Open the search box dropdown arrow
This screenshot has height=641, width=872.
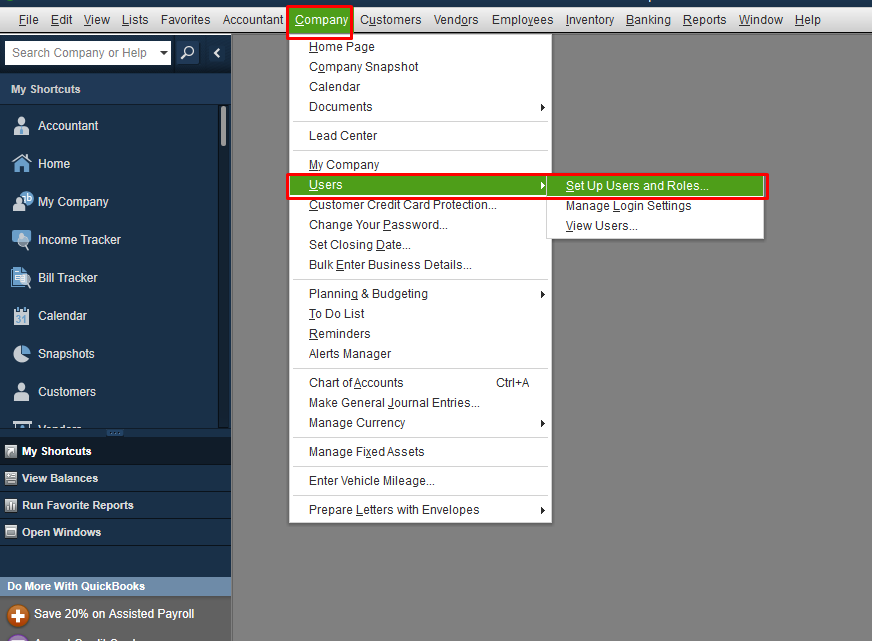[x=164, y=53]
